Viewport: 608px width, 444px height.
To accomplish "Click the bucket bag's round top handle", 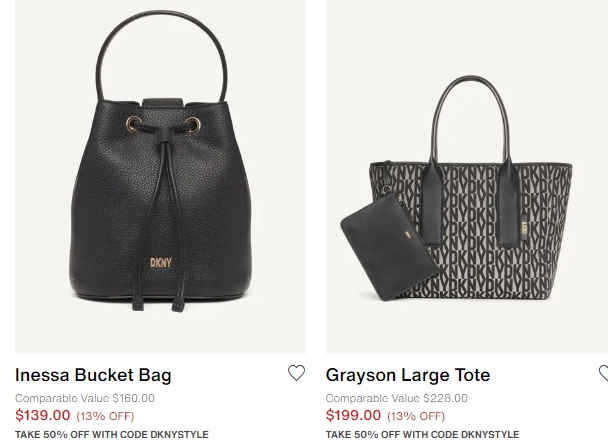I will [161, 56].
